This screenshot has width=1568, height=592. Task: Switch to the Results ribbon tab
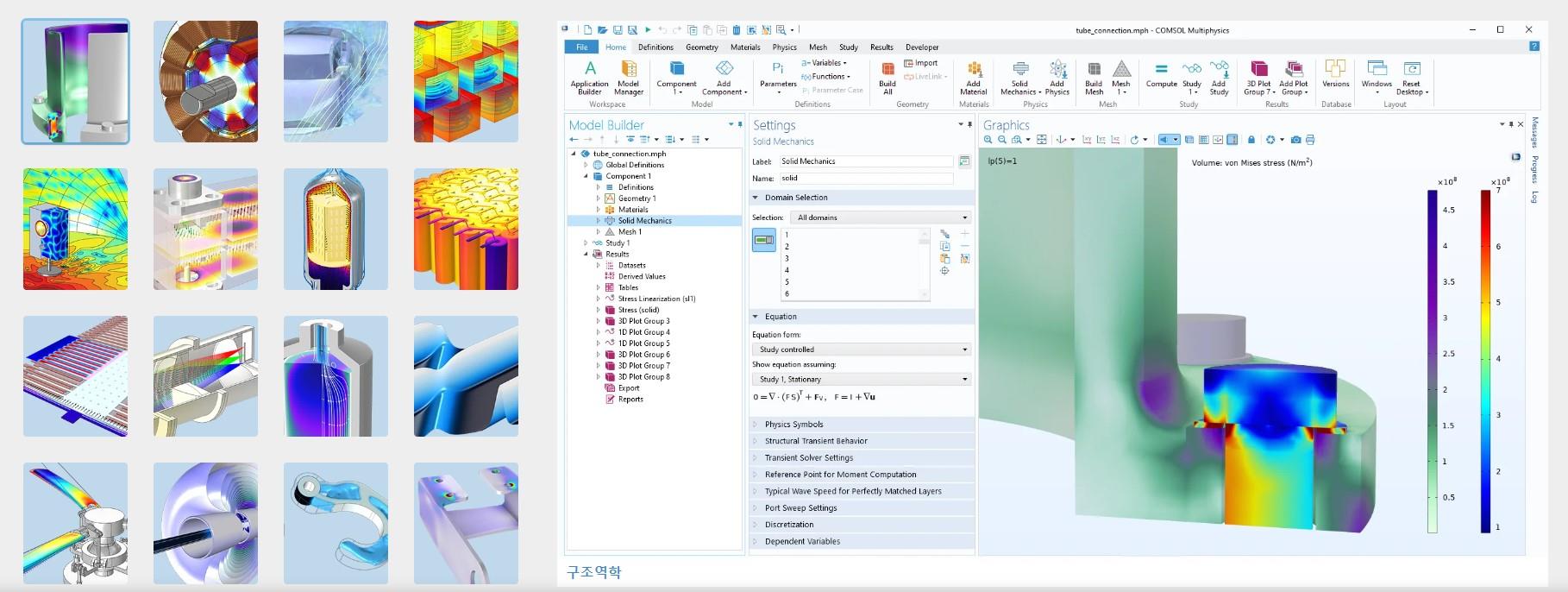point(881,47)
